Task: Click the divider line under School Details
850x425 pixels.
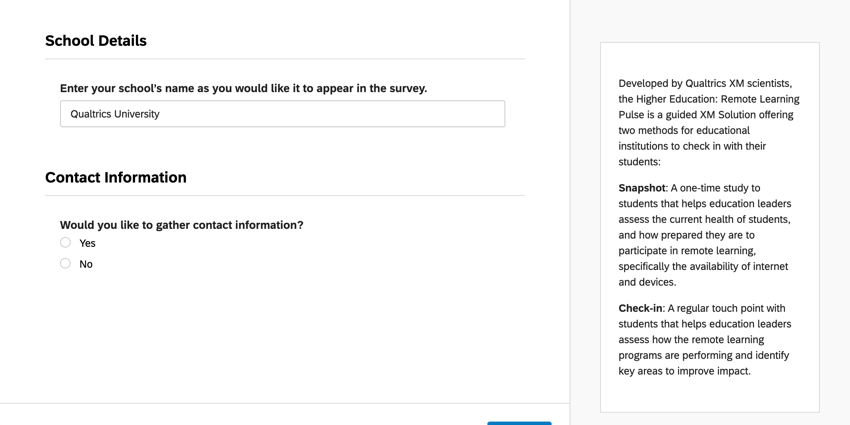Action: click(284, 59)
